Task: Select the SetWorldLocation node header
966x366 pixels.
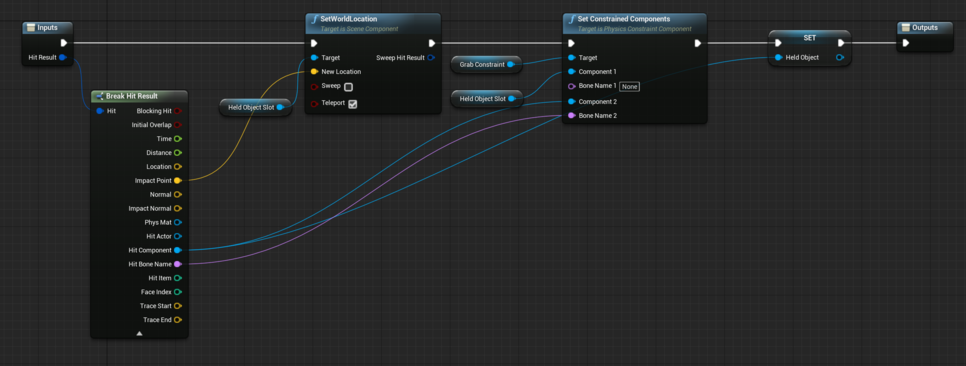Action: coord(373,23)
